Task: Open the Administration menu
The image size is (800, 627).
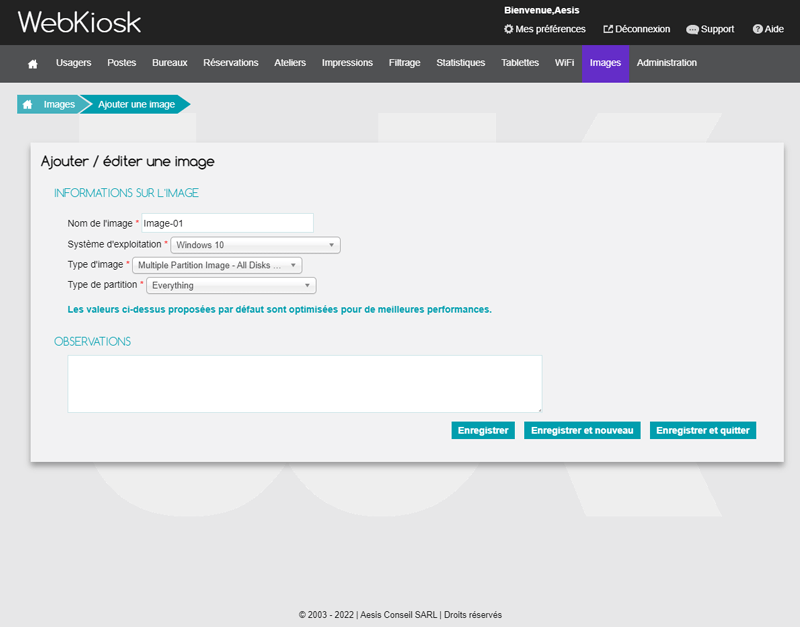Action: [666, 63]
